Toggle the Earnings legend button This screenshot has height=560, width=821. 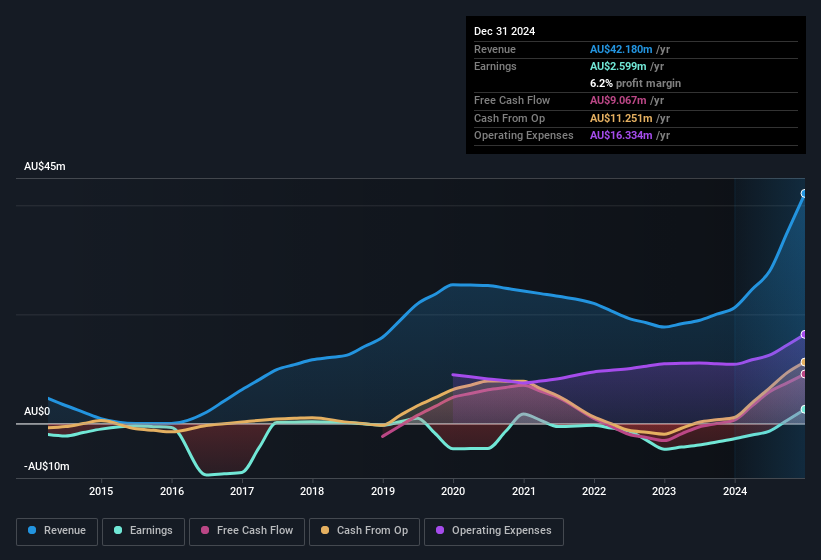tap(143, 531)
